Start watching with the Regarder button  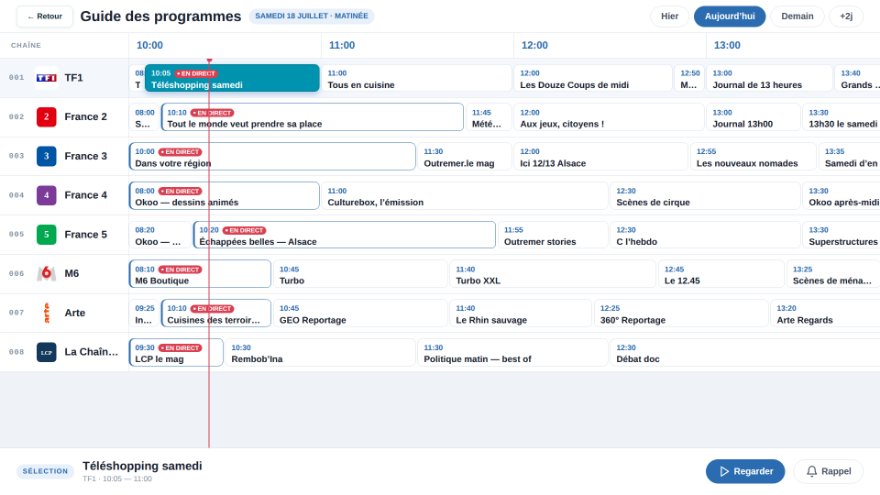[745, 471]
